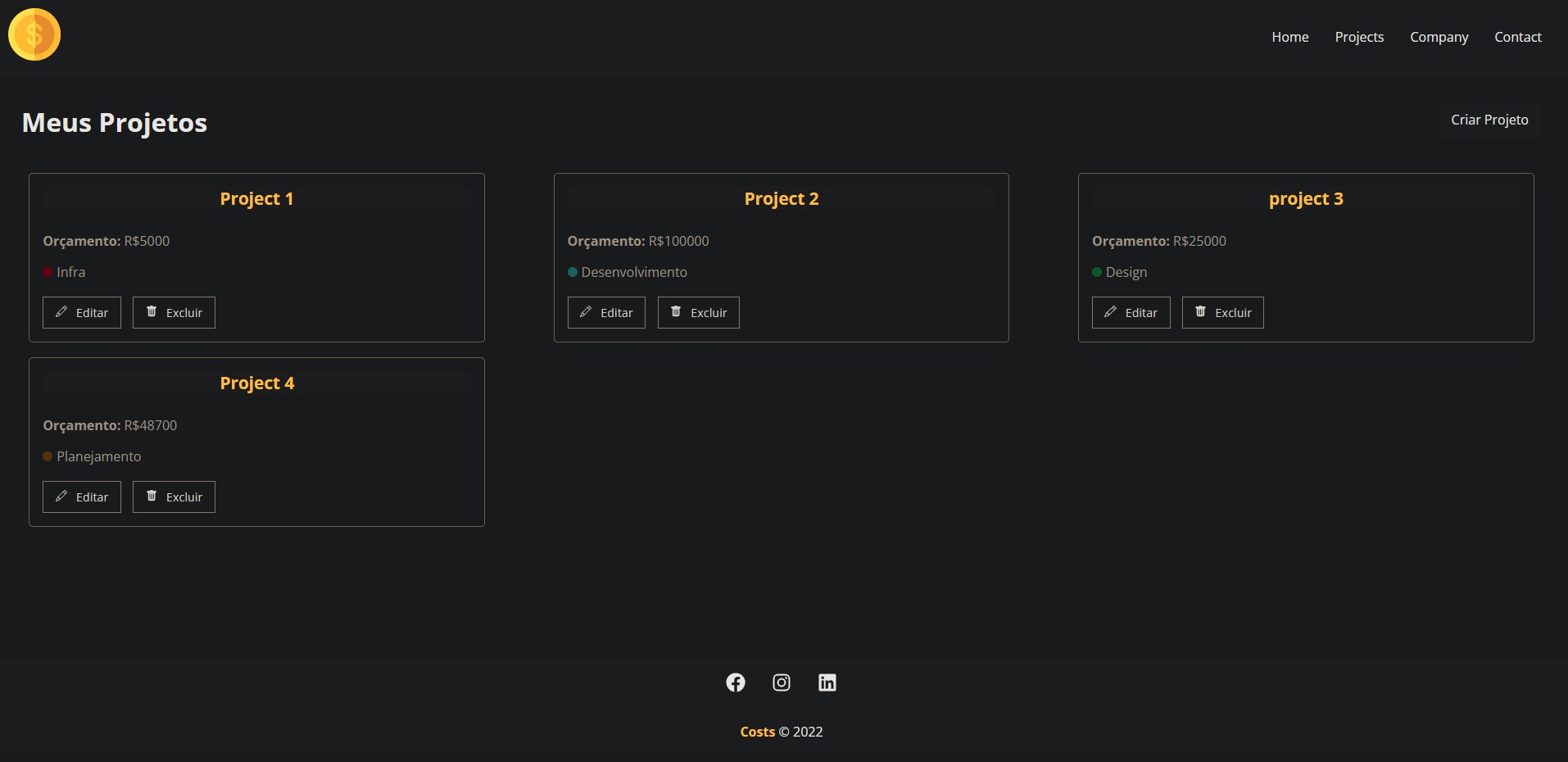1568x762 pixels.
Task: Open the LinkedIn icon in footer
Action: [827, 683]
